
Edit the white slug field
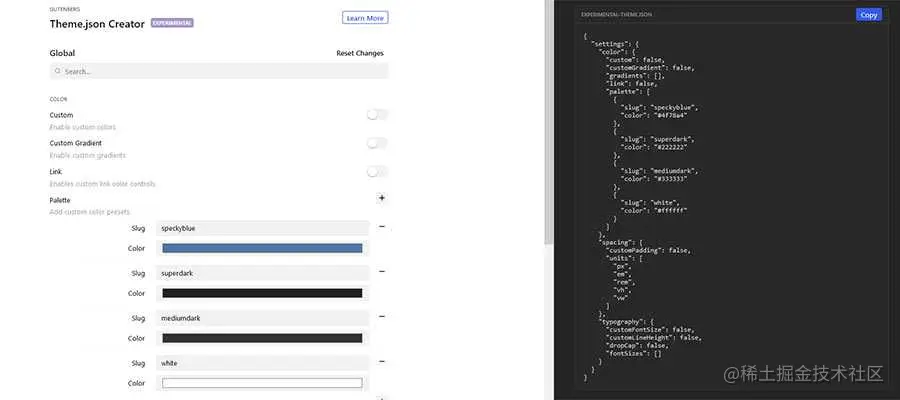click(262, 363)
